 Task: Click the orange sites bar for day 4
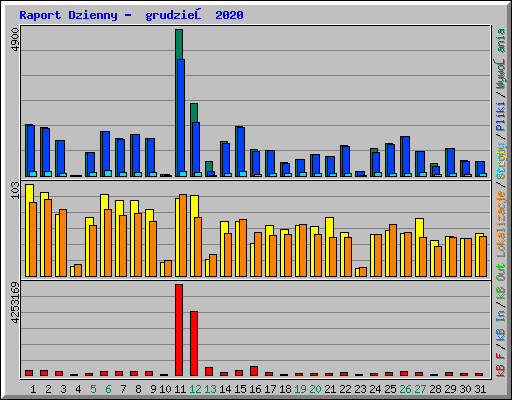click(x=78, y=270)
